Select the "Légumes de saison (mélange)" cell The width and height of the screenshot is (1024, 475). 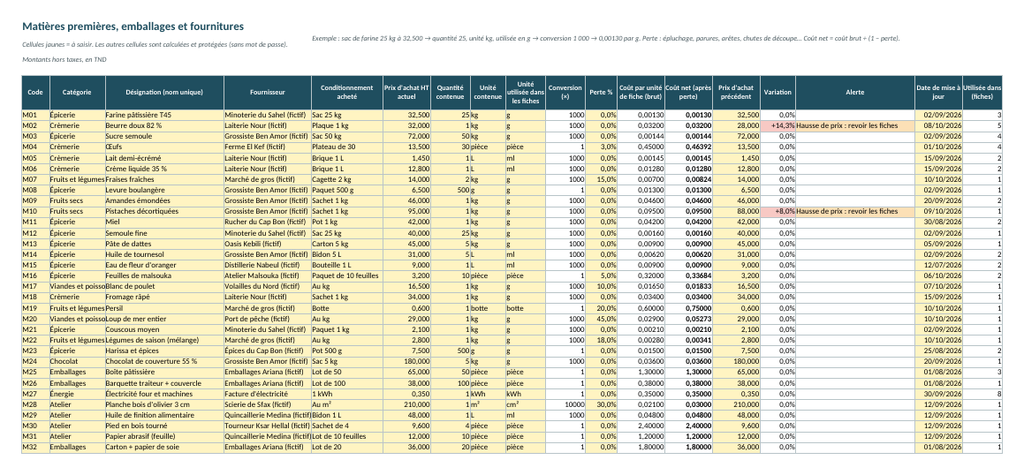[165, 340]
